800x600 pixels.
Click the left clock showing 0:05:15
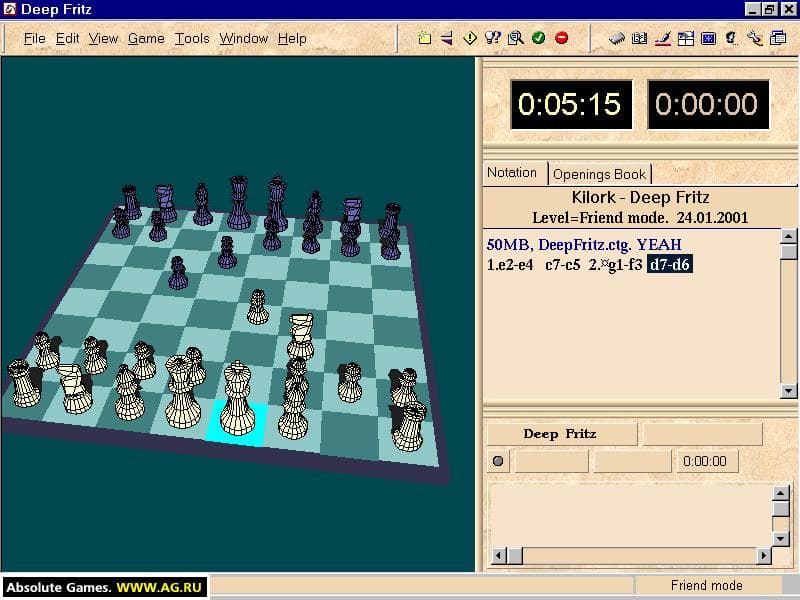click(x=571, y=104)
